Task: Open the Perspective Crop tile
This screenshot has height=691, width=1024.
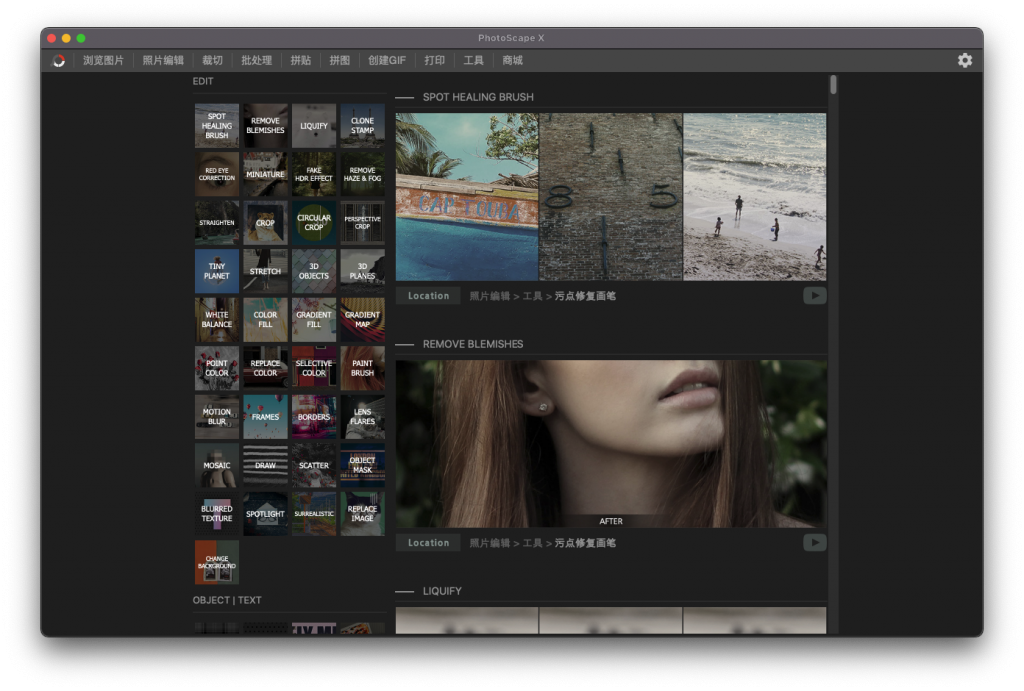Action: (362, 223)
